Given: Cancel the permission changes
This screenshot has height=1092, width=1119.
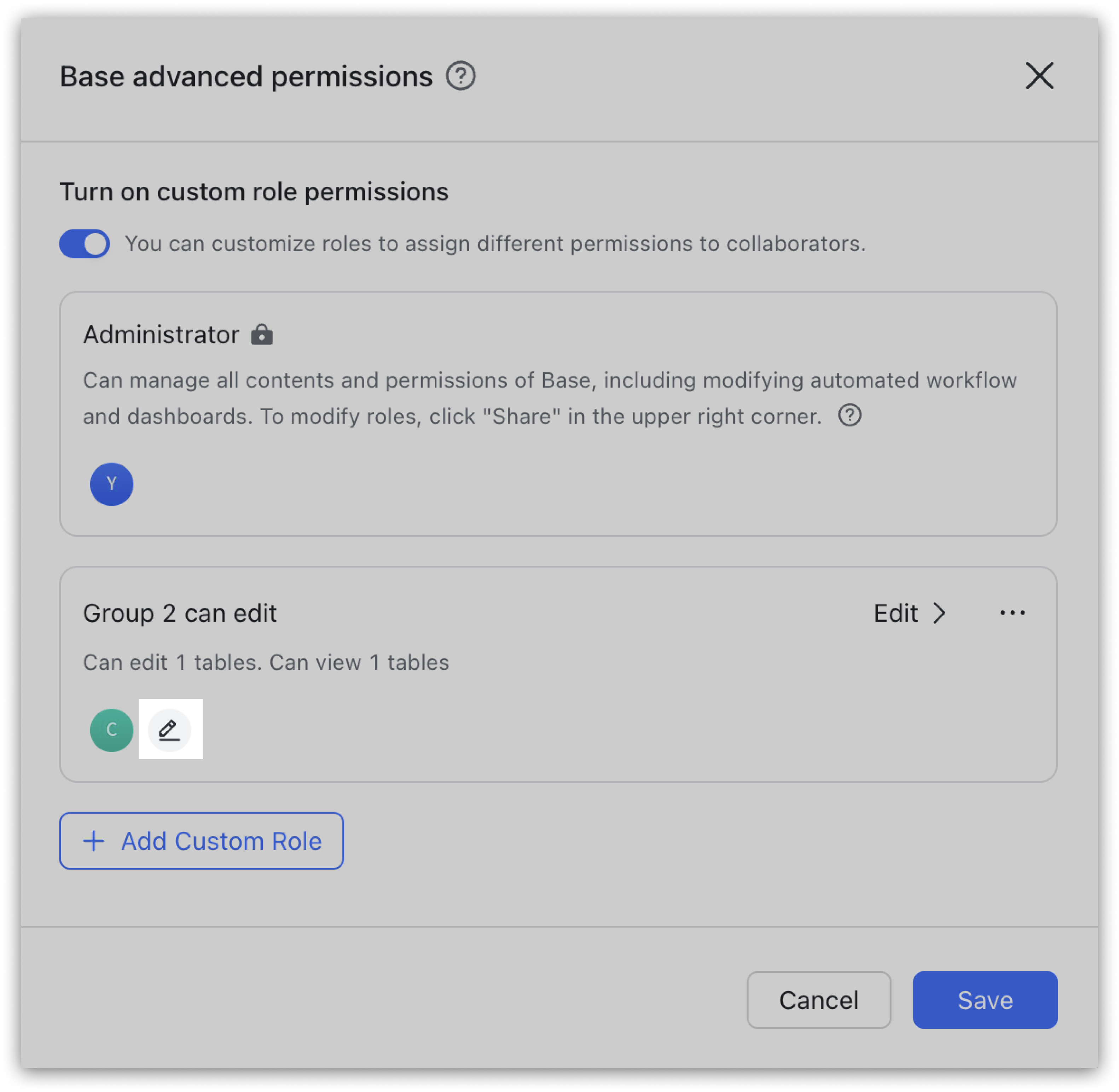Looking at the screenshot, I should (x=818, y=1000).
